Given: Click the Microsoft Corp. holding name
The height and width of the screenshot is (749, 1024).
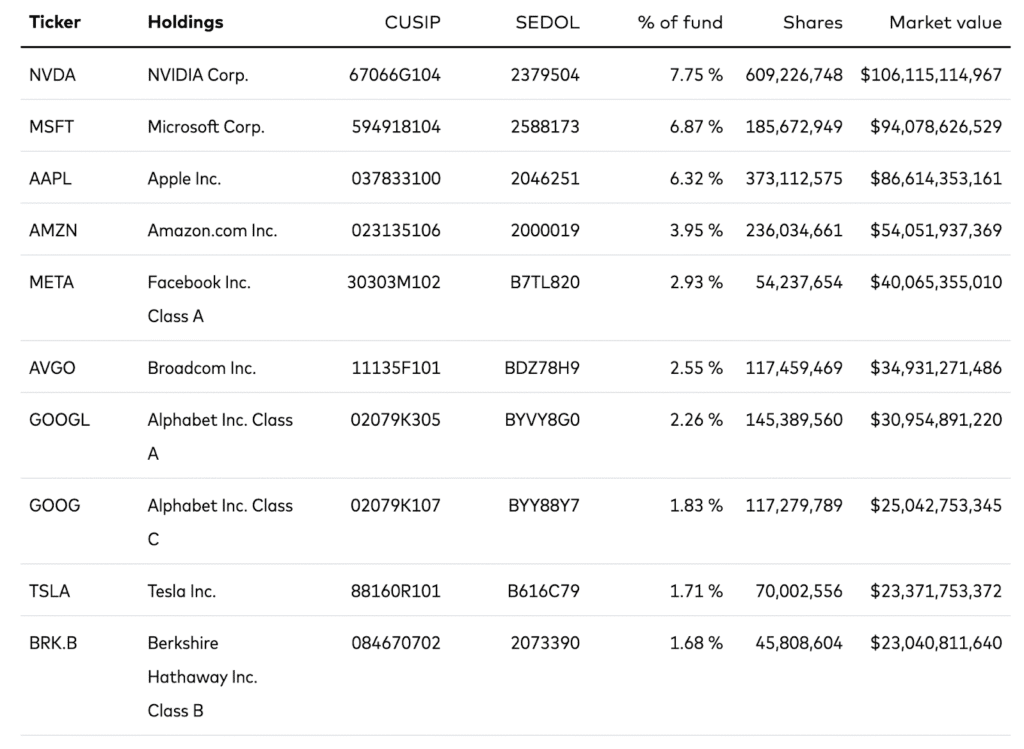Looking at the screenshot, I should (206, 127).
